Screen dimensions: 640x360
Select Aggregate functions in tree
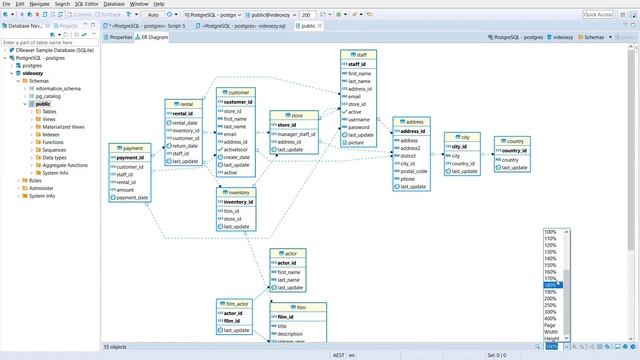pyautogui.click(x=64, y=165)
